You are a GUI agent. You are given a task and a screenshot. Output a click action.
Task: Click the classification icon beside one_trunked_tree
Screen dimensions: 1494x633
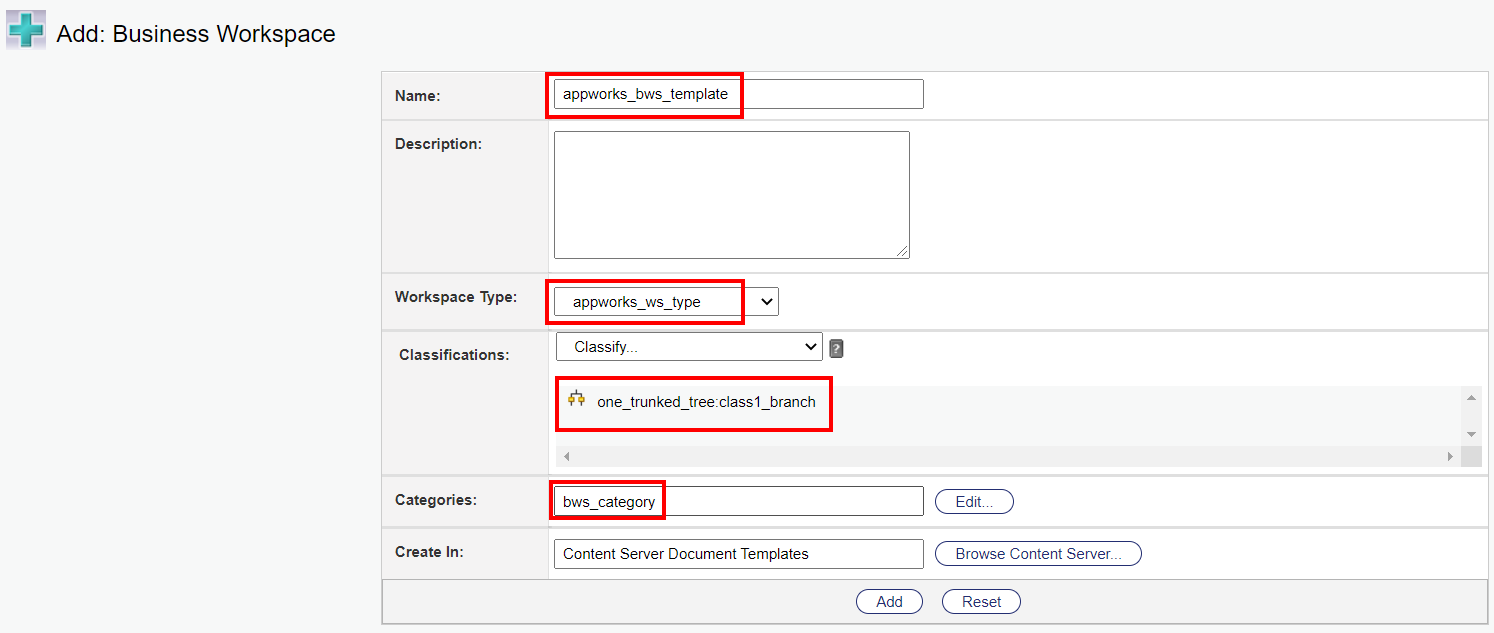tap(576, 399)
